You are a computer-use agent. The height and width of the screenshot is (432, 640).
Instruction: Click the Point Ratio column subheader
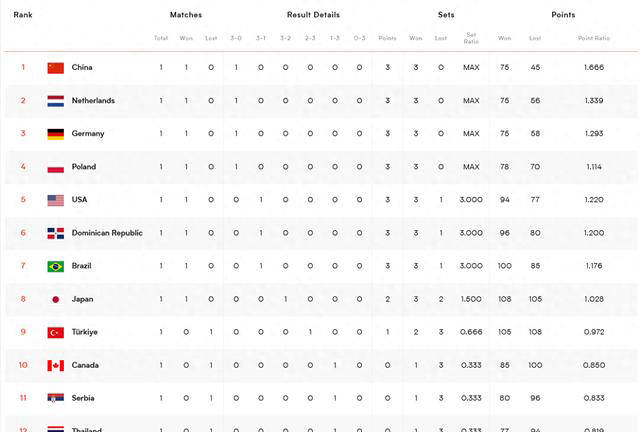click(x=593, y=38)
